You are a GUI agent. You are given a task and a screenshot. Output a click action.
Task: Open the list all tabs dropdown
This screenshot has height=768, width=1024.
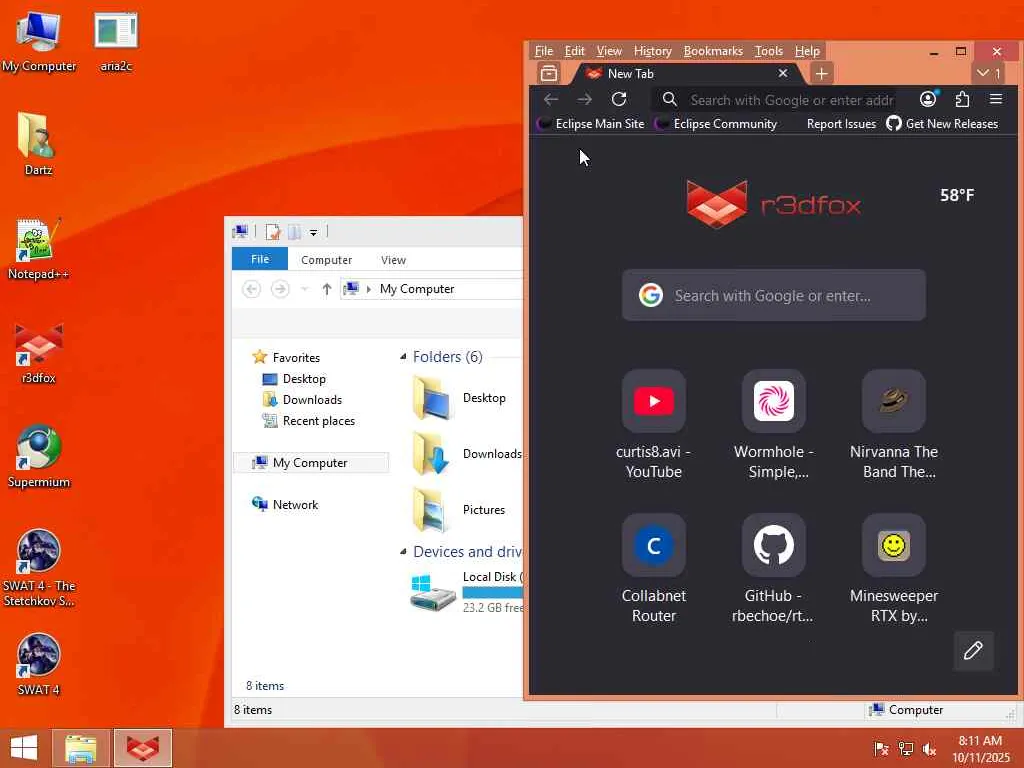tap(989, 74)
